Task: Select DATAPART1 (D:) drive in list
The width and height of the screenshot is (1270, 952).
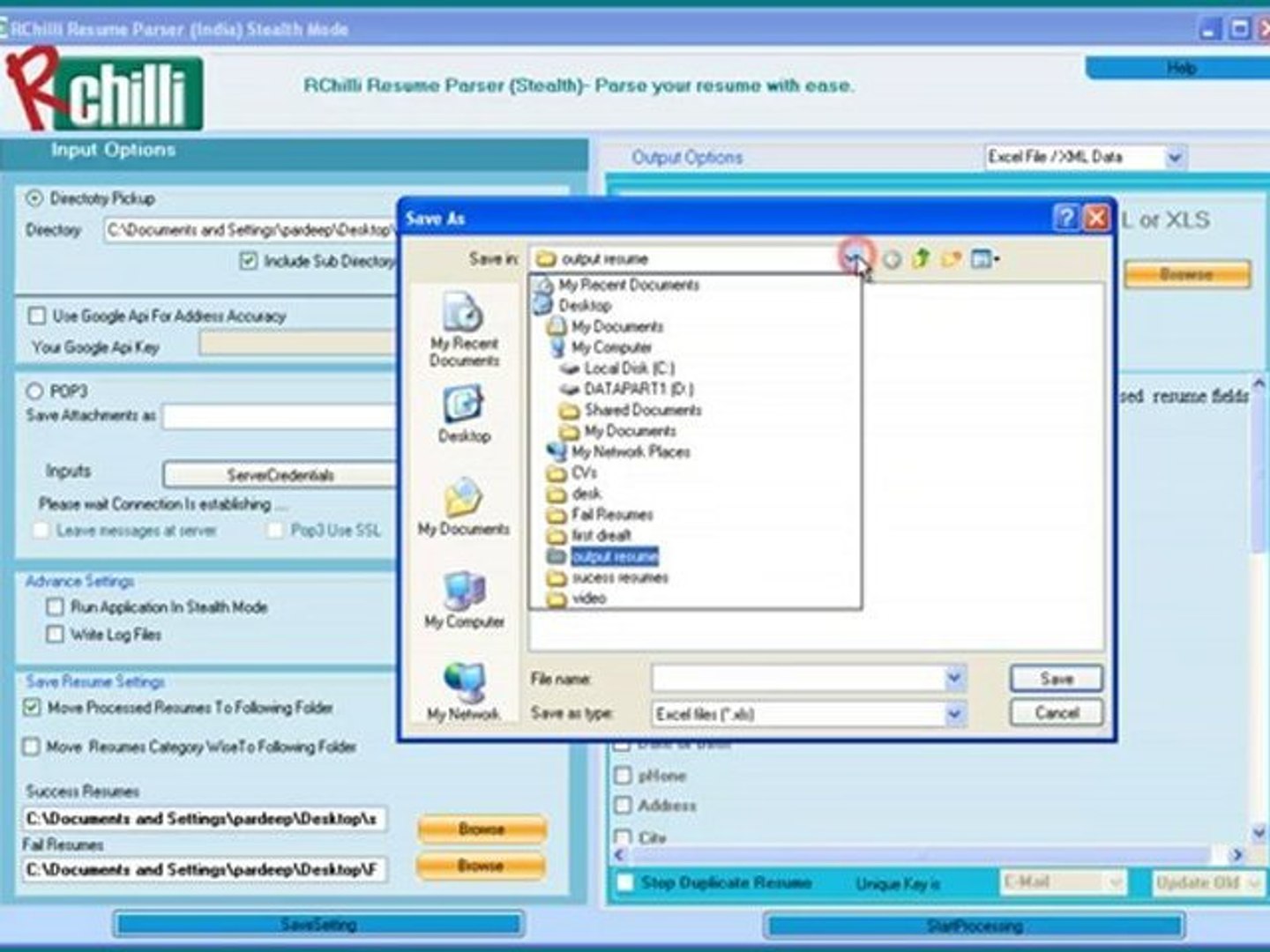Action: click(626, 389)
